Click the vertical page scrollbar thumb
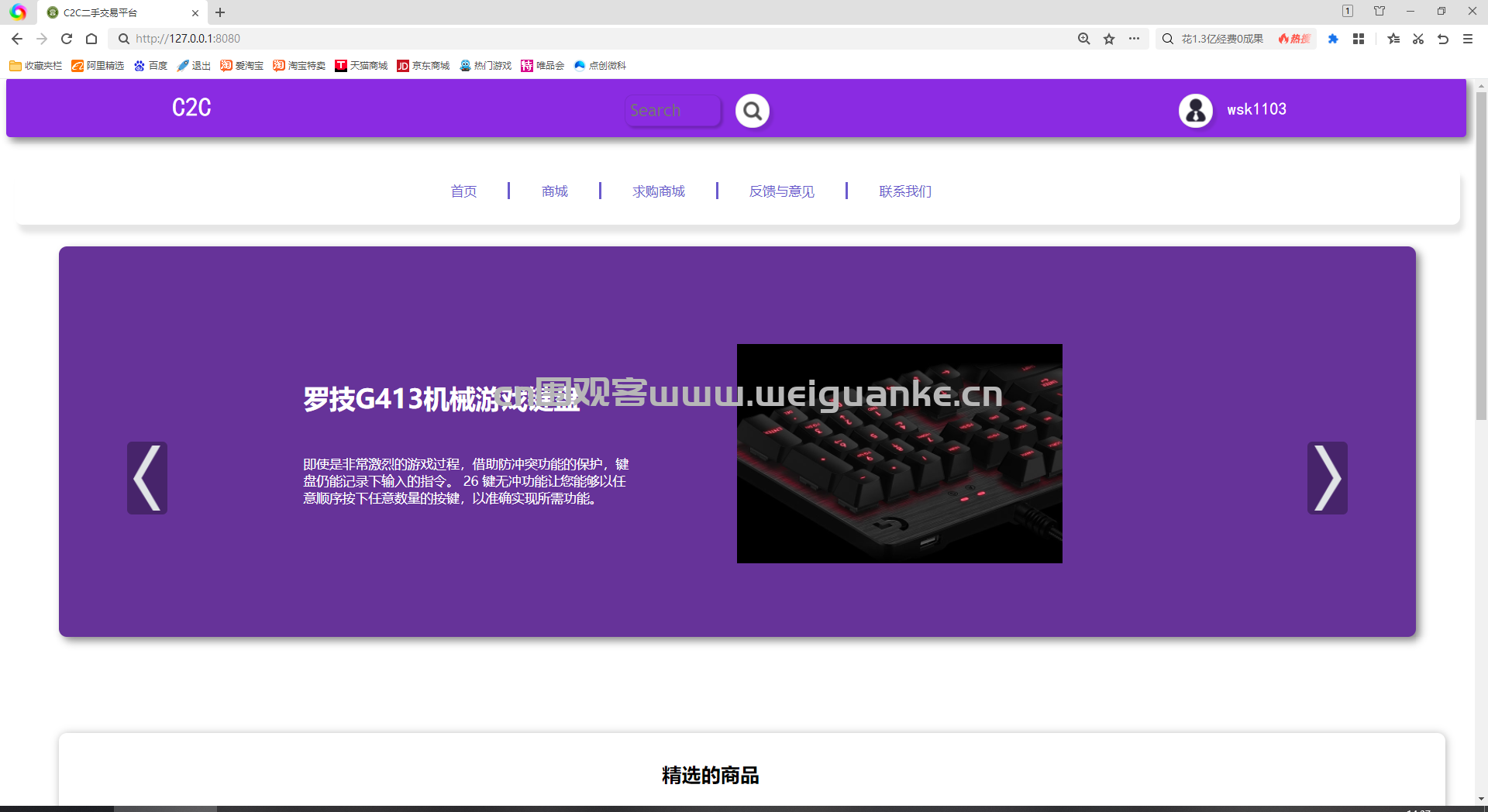Screen dimensions: 1488x812 coord(1481,256)
